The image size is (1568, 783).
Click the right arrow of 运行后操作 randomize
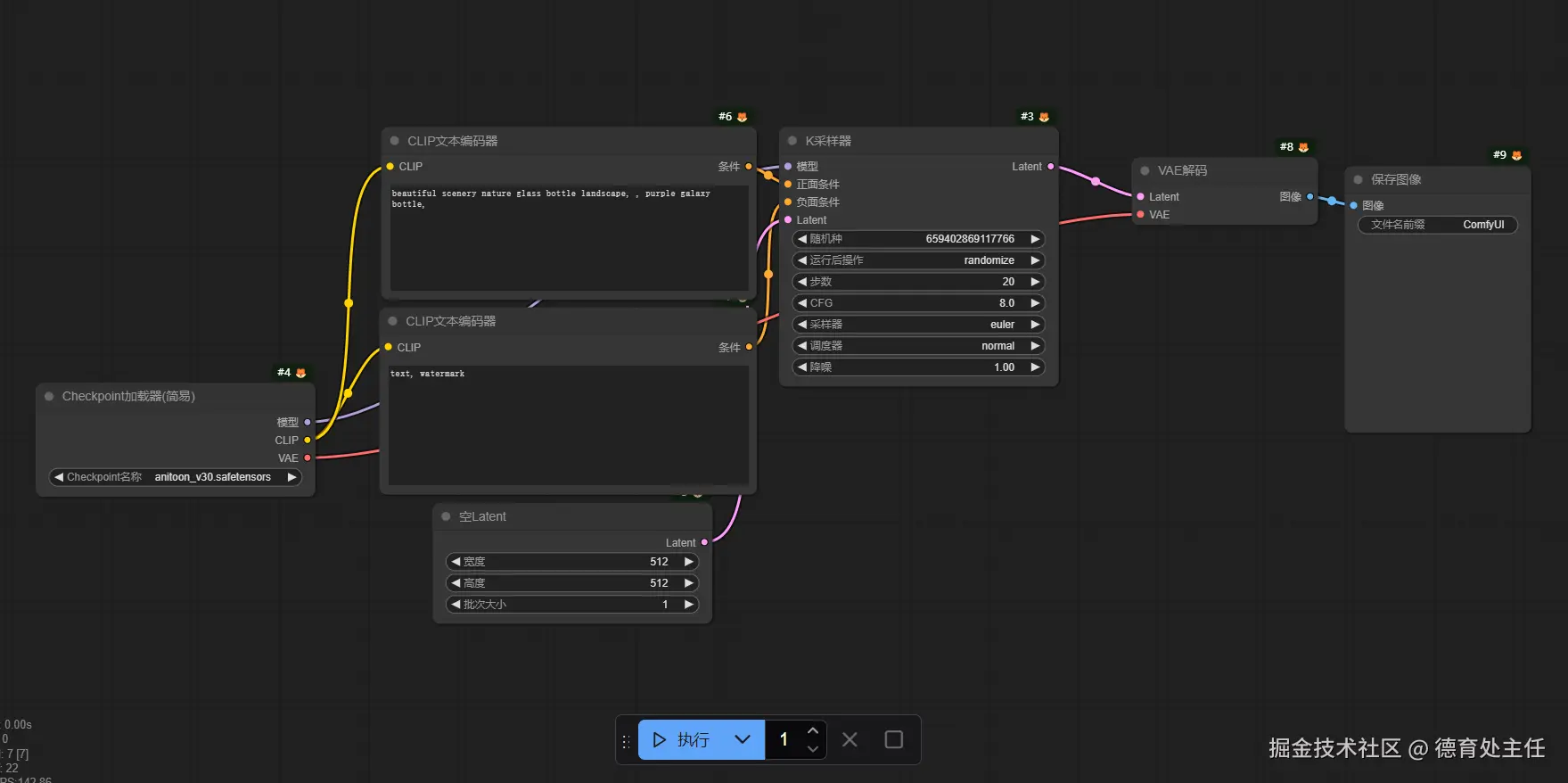coord(1035,260)
